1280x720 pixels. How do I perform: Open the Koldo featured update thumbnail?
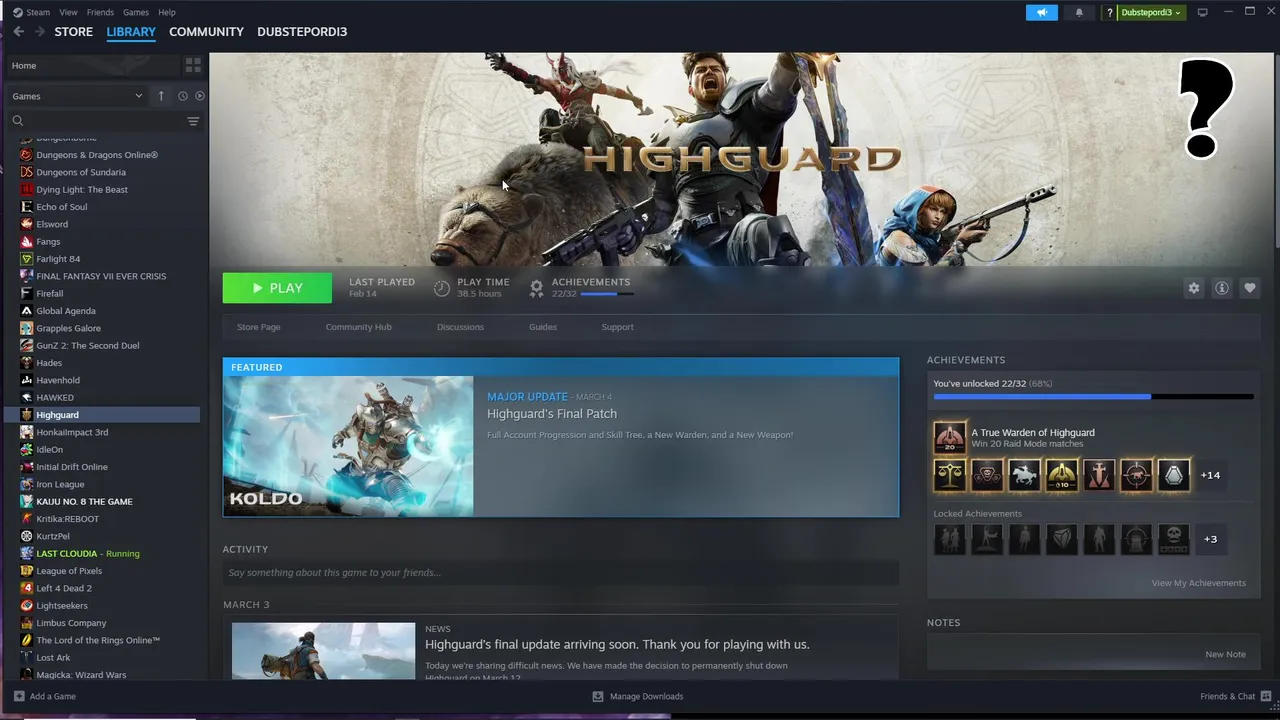pyautogui.click(x=348, y=446)
